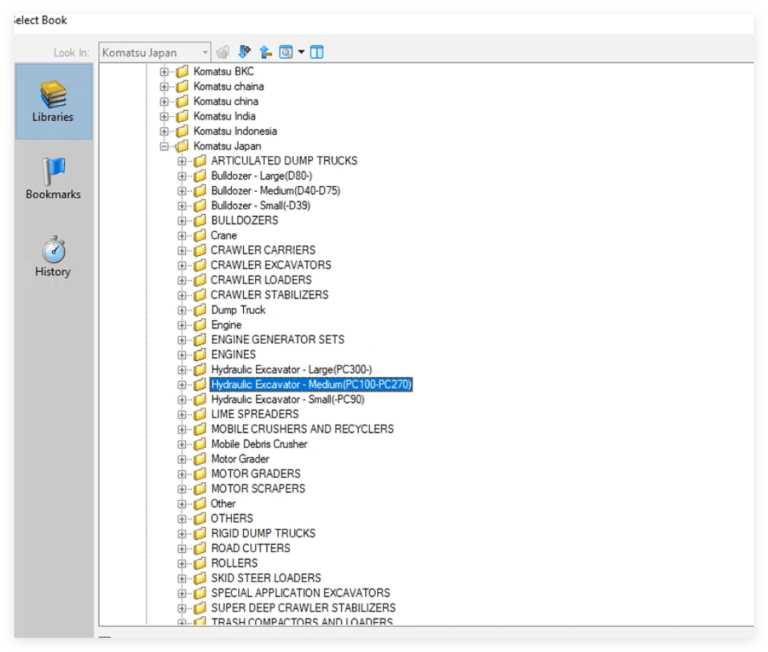Click the Crane folder icon
The height and width of the screenshot is (652, 768).
[200, 236]
